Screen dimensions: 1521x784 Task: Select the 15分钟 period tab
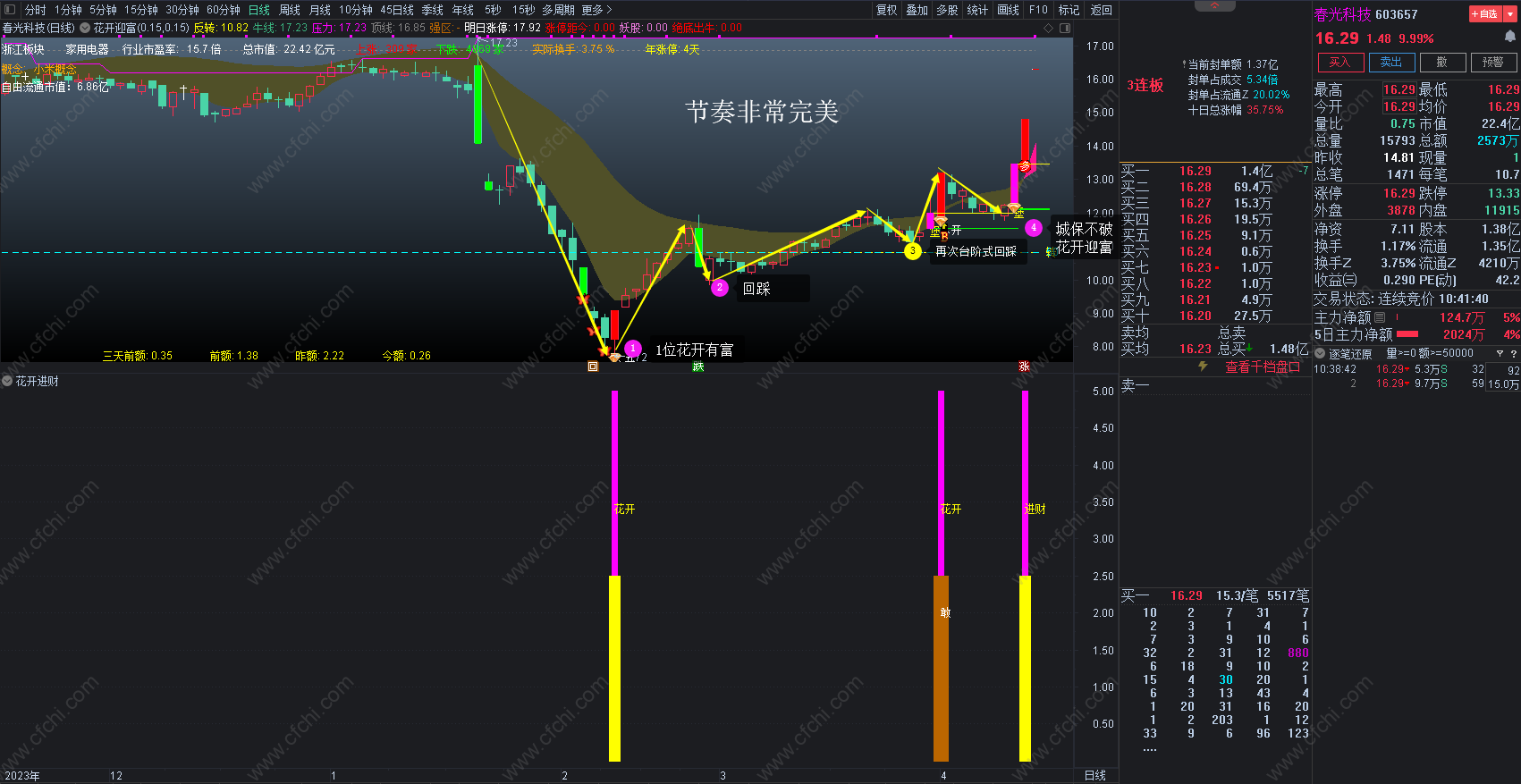click(140, 10)
